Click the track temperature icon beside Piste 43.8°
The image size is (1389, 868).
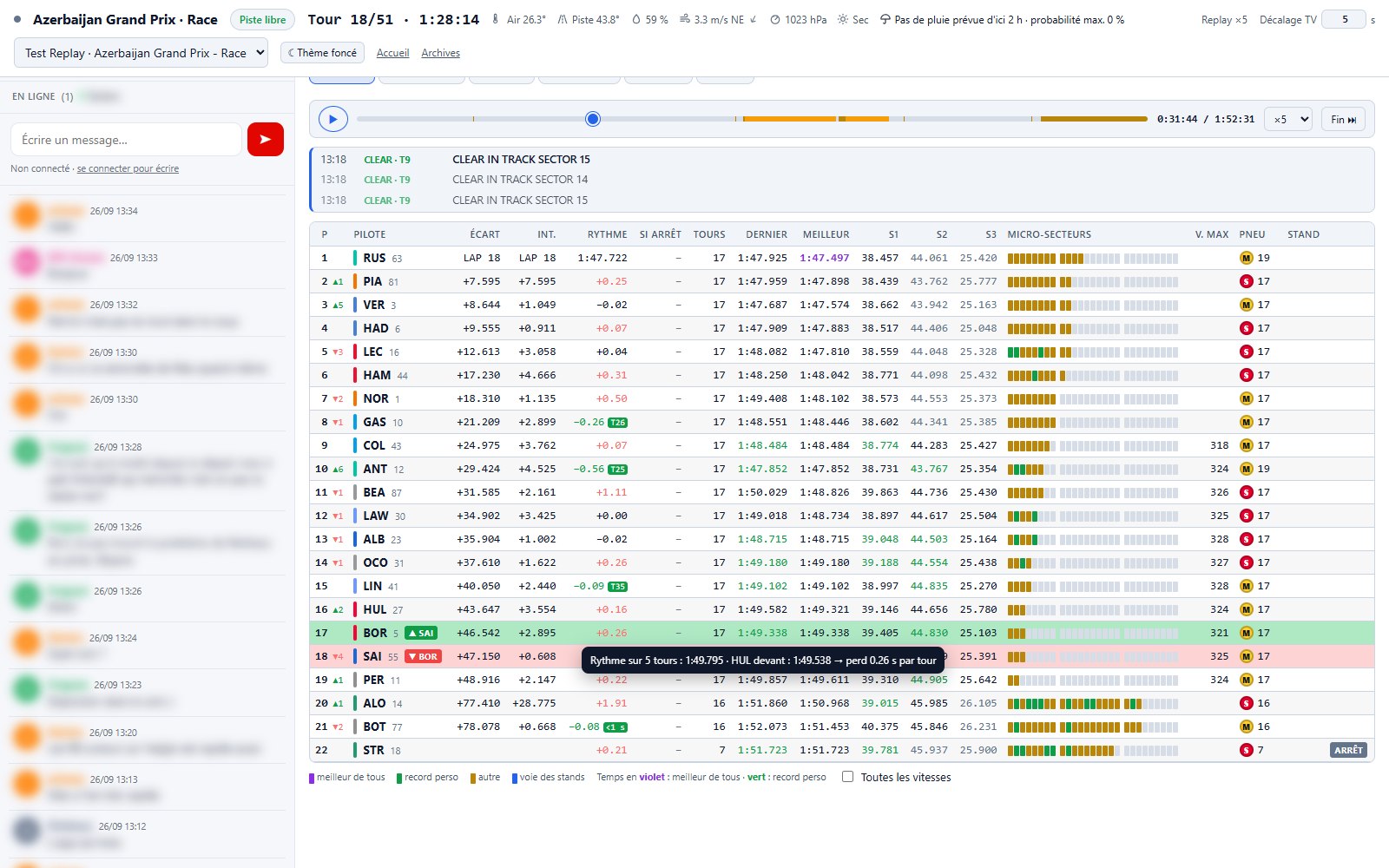pos(562,19)
